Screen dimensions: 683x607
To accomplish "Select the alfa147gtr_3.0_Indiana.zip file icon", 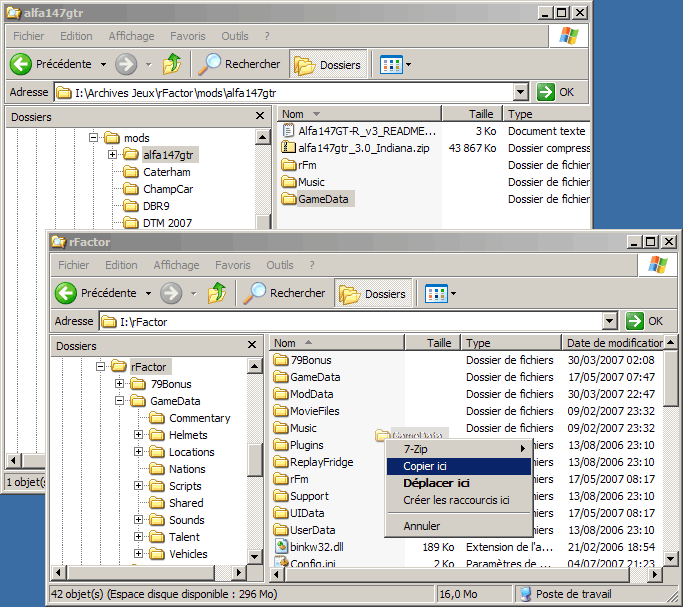I will pos(288,148).
